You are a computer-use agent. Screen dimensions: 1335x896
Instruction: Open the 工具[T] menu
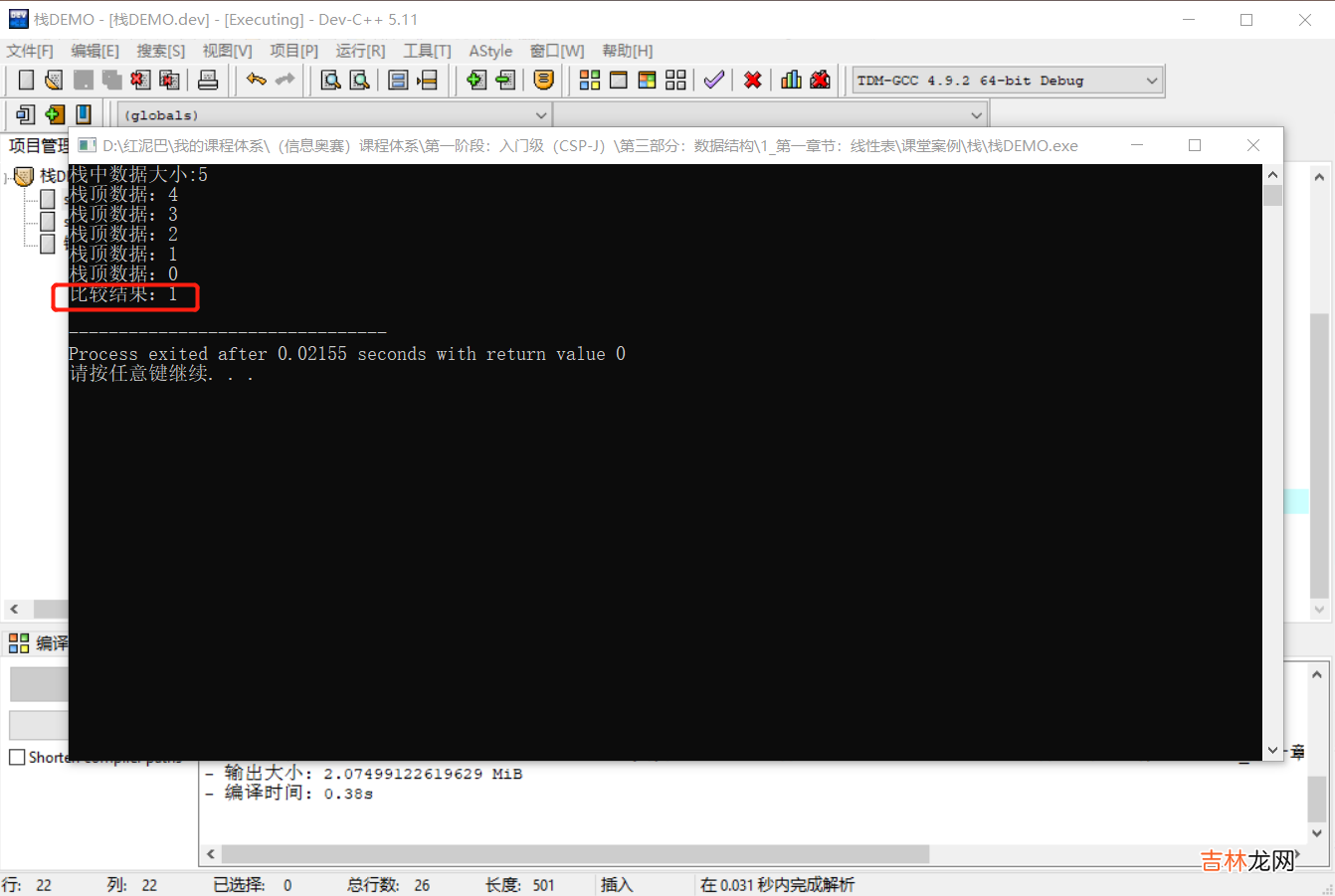[x=427, y=51]
